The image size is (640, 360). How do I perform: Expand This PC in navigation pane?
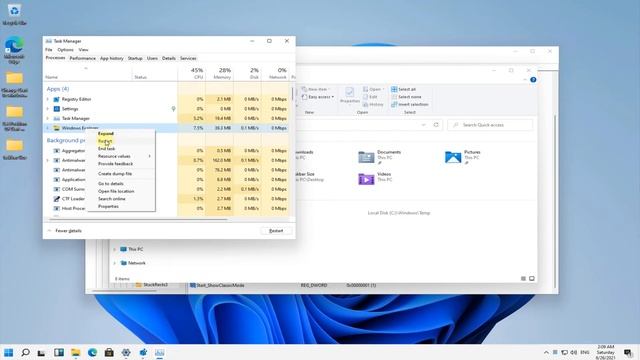pos(115,249)
